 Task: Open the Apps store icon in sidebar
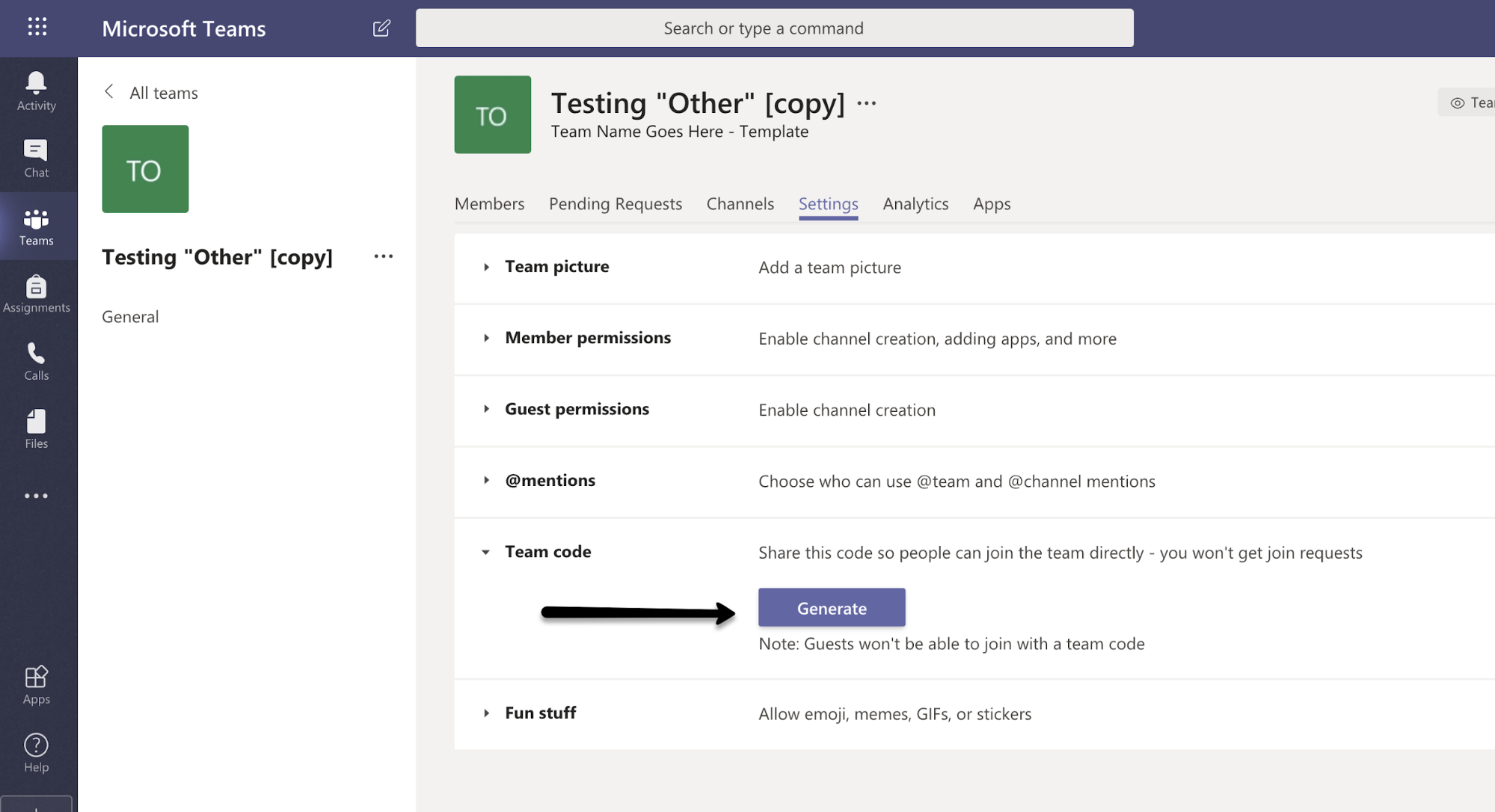coord(36,685)
